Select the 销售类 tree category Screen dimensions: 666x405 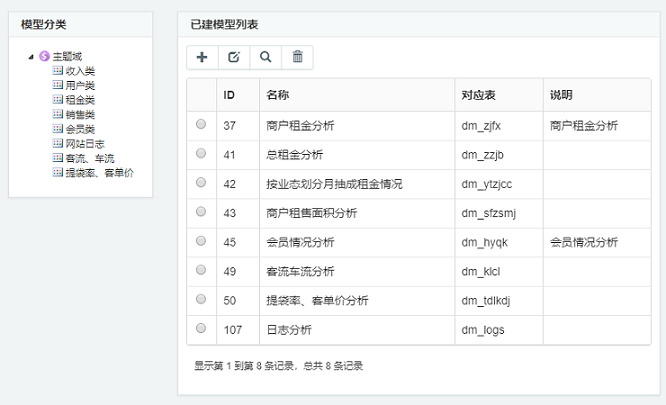(80, 114)
